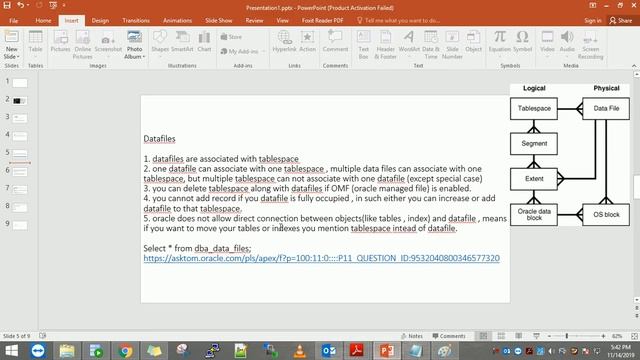Open the Foxit Reader PDF tab

[x=322, y=20]
